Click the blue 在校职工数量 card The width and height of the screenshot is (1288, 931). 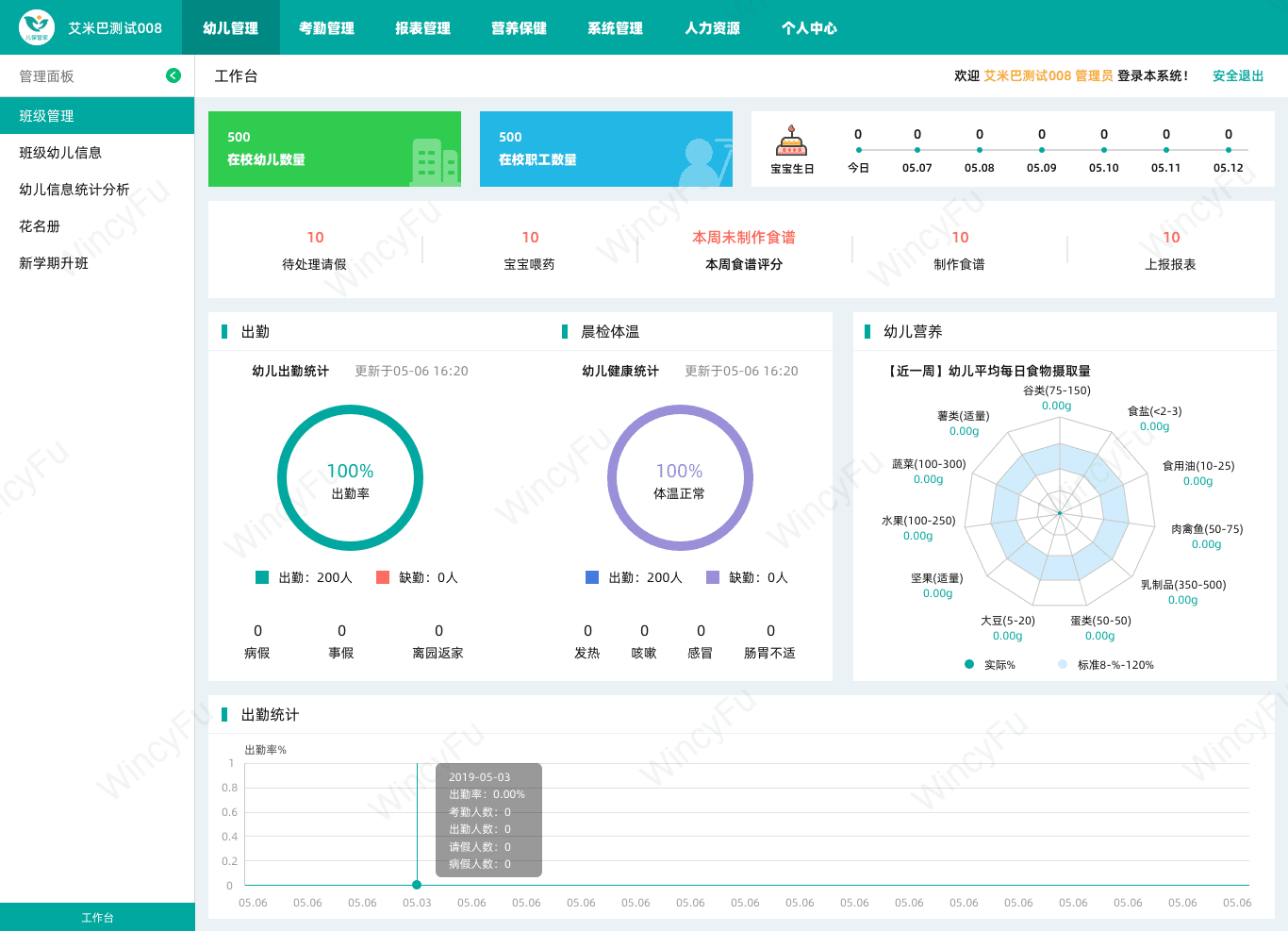click(606, 149)
